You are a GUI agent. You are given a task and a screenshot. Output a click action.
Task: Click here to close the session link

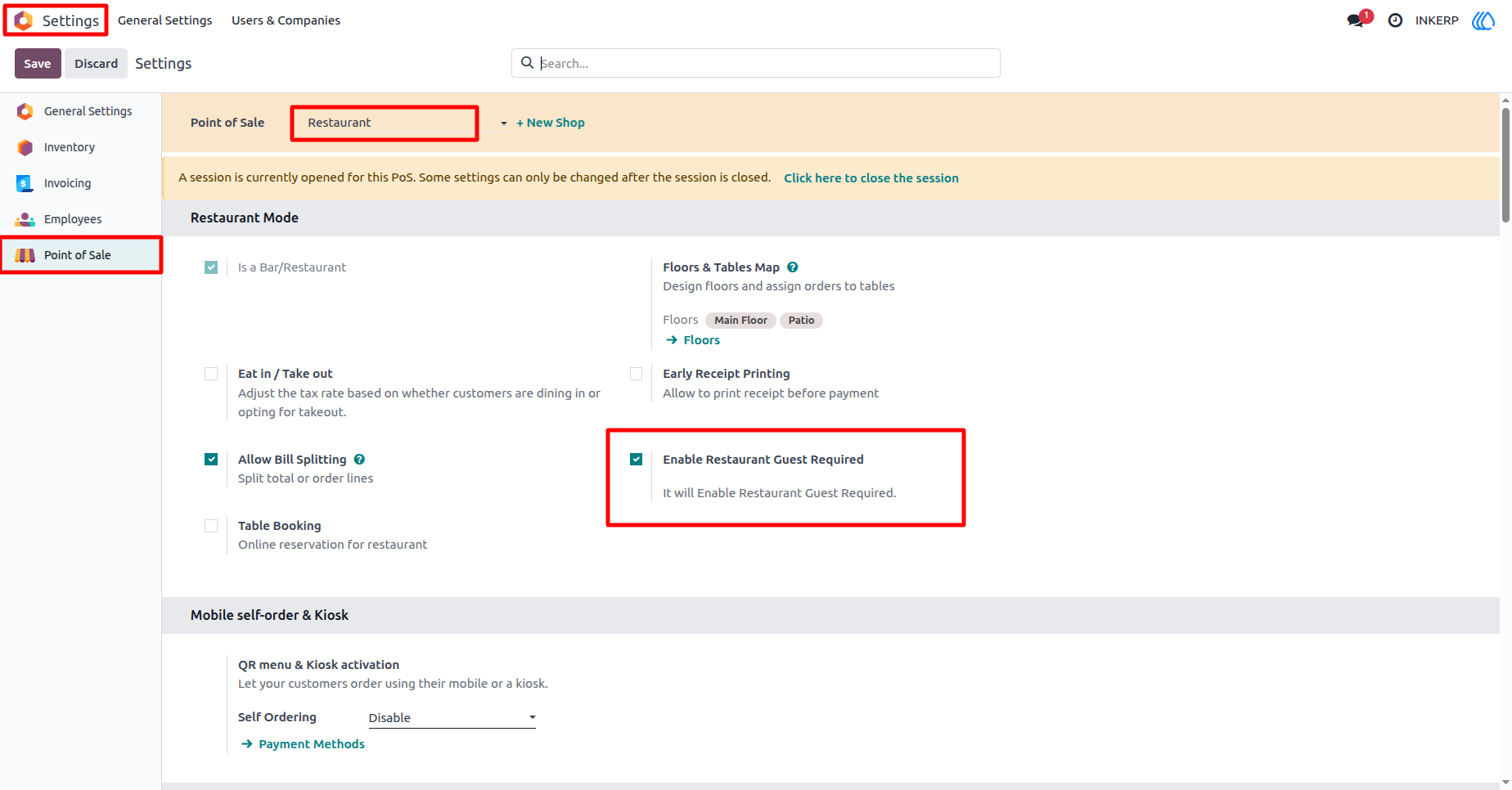[x=871, y=178]
